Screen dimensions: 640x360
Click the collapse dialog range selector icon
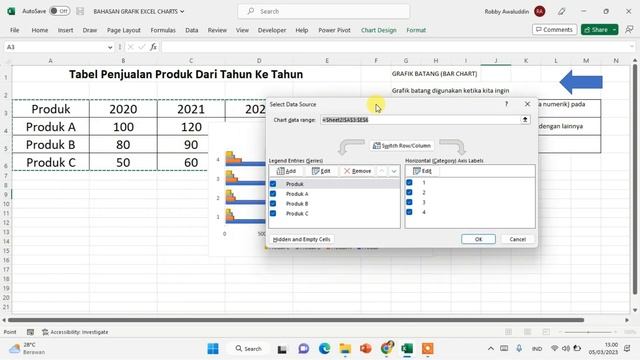click(x=525, y=120)
